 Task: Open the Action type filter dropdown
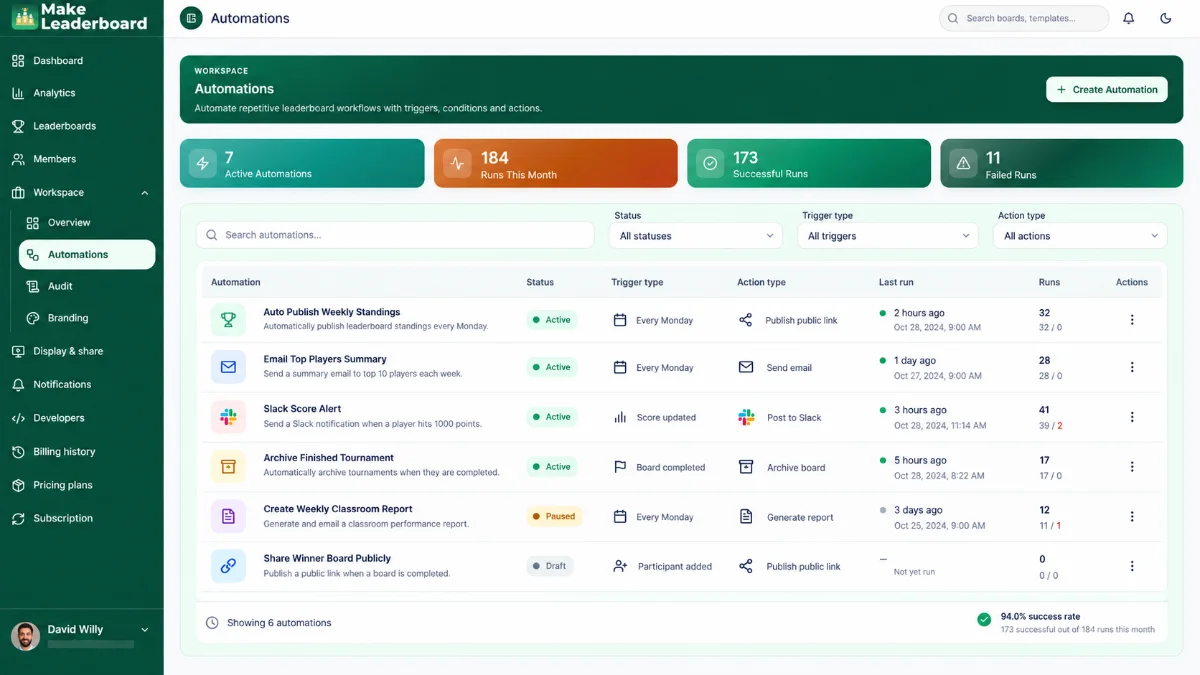(1080, 236)
